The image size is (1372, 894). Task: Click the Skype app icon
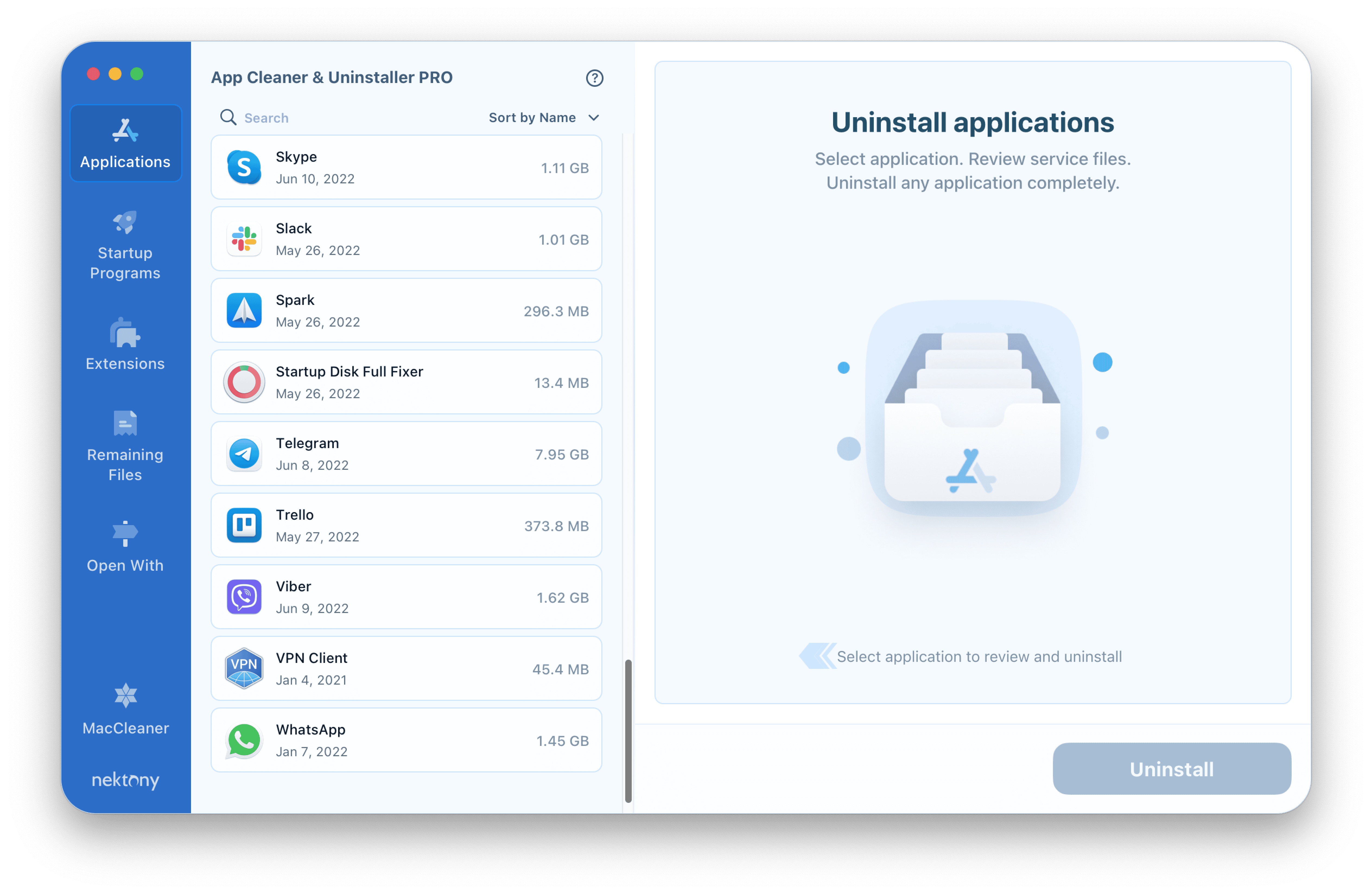point(244,167)
